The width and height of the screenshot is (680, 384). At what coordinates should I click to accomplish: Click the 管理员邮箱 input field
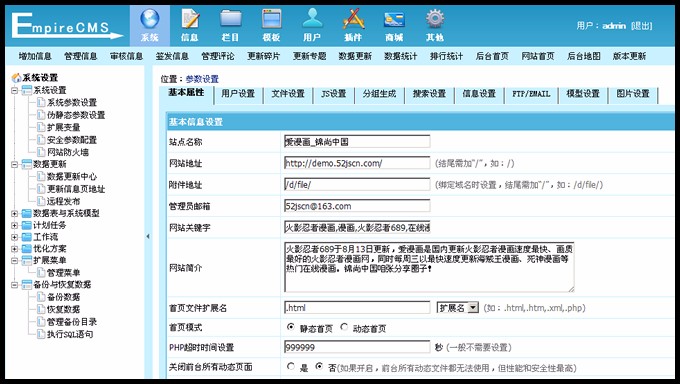click(x=357, y=206)
